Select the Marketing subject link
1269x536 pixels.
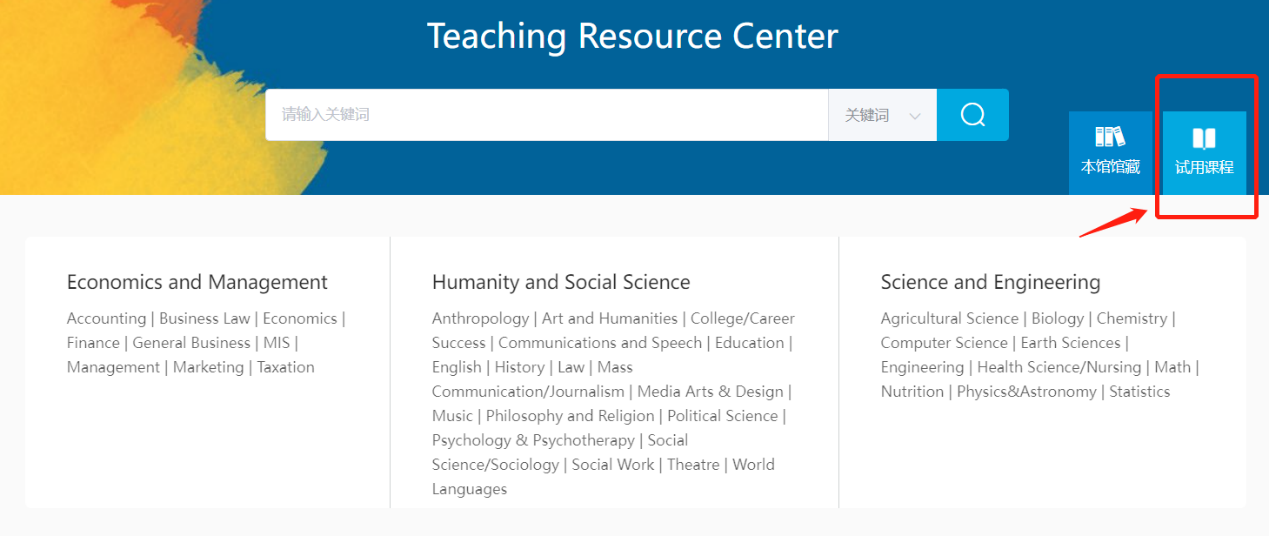[x=208, y=367]
